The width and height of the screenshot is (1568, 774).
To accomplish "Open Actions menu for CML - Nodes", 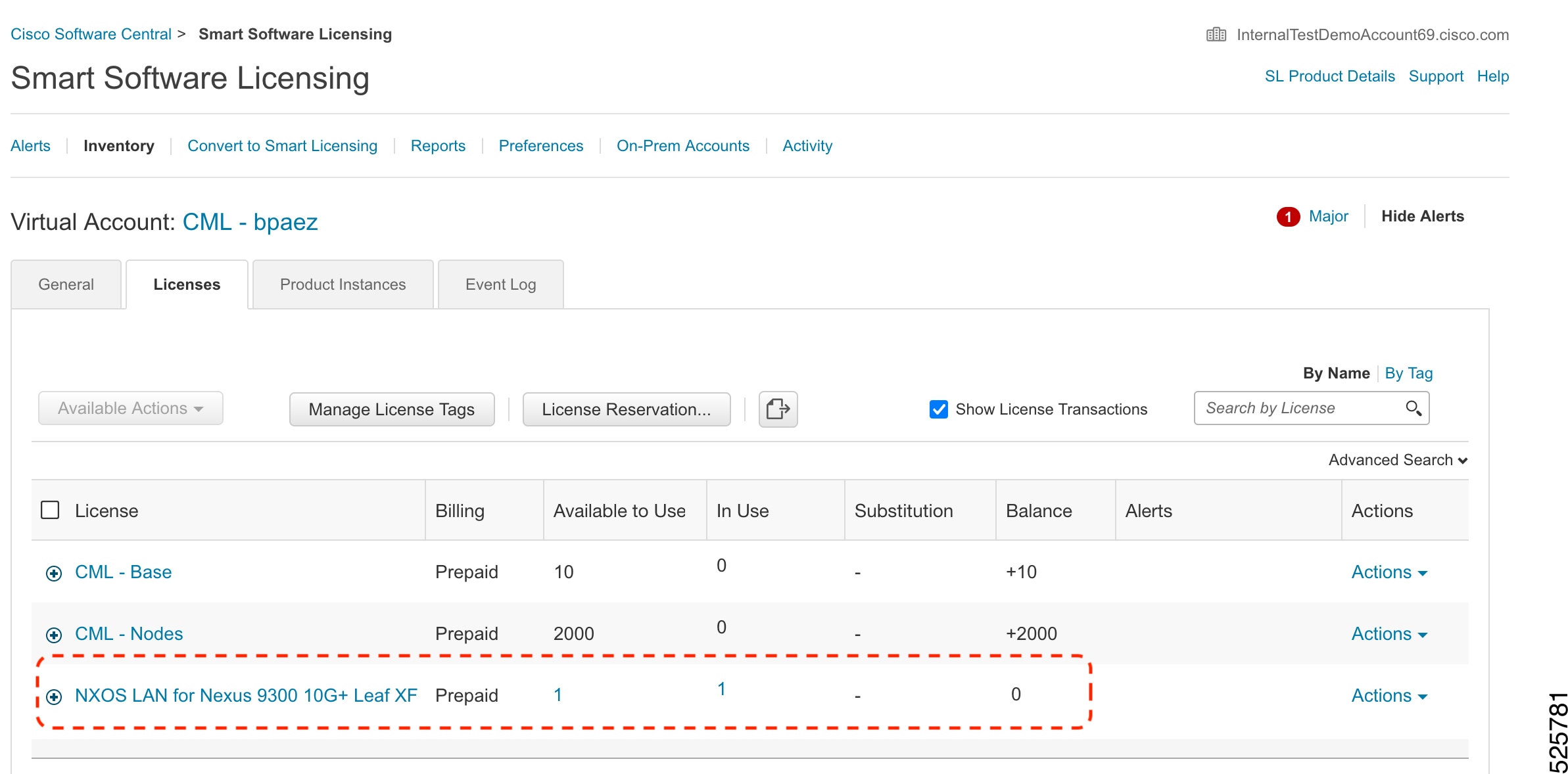I will [1389, 634].
